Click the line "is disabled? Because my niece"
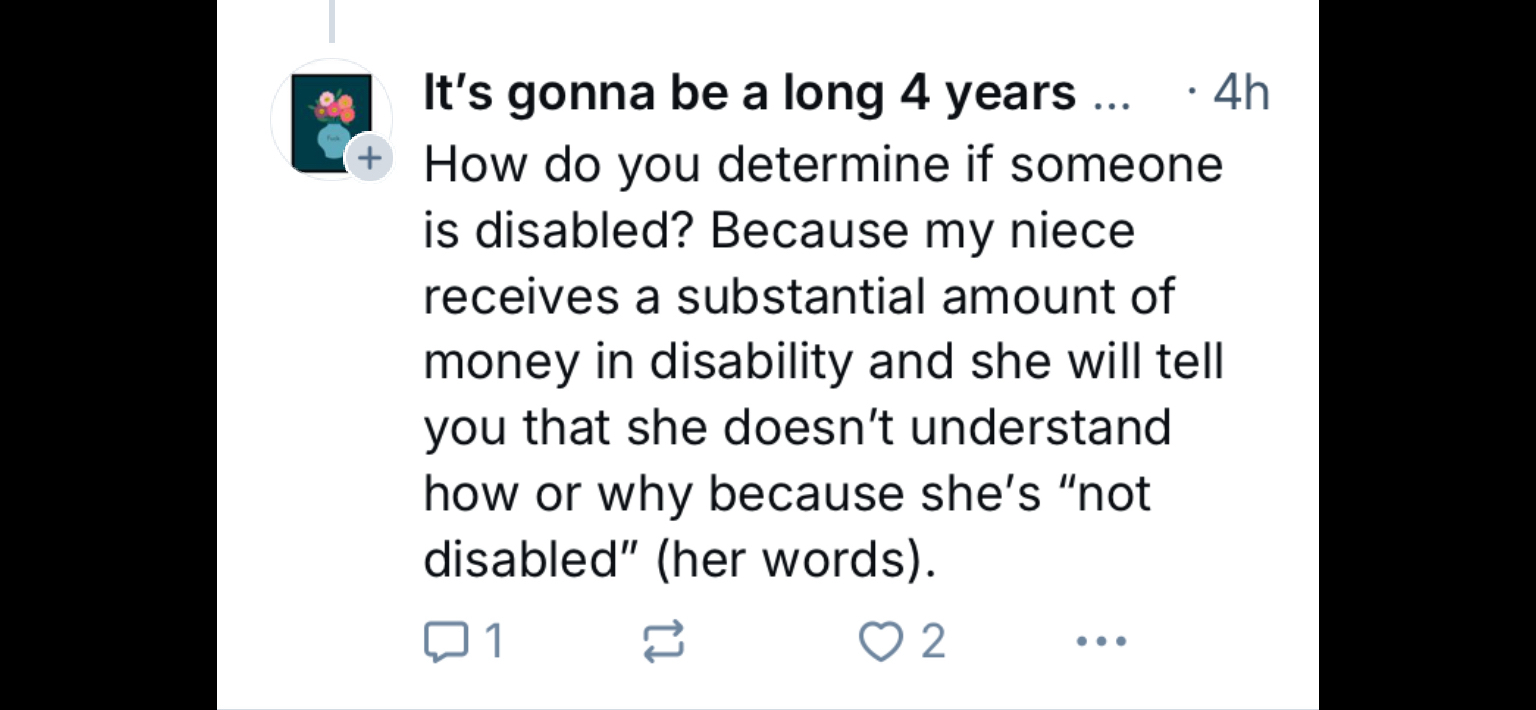 pos(778,230)
